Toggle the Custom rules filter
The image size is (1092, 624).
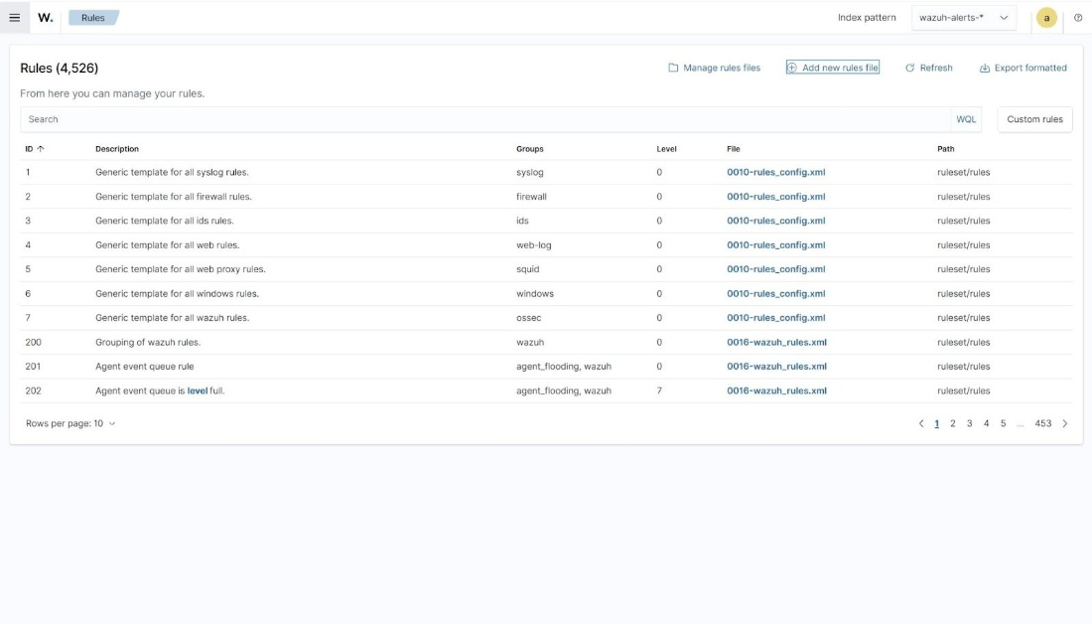[x=1034, y=119]
